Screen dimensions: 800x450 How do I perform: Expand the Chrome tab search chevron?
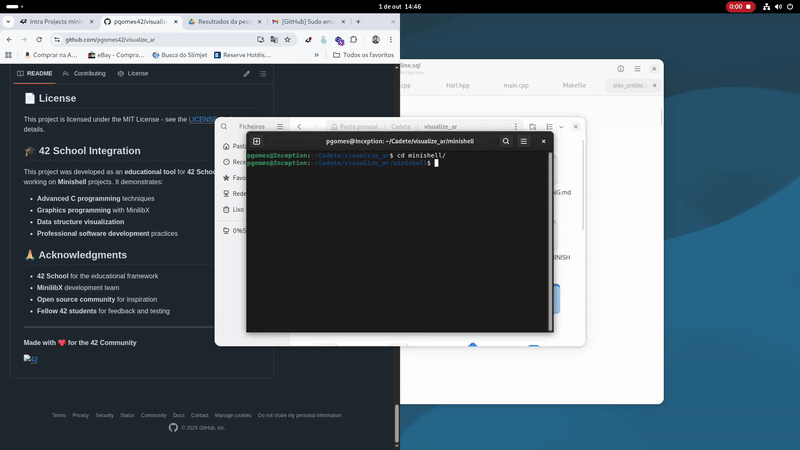point(8,21)
